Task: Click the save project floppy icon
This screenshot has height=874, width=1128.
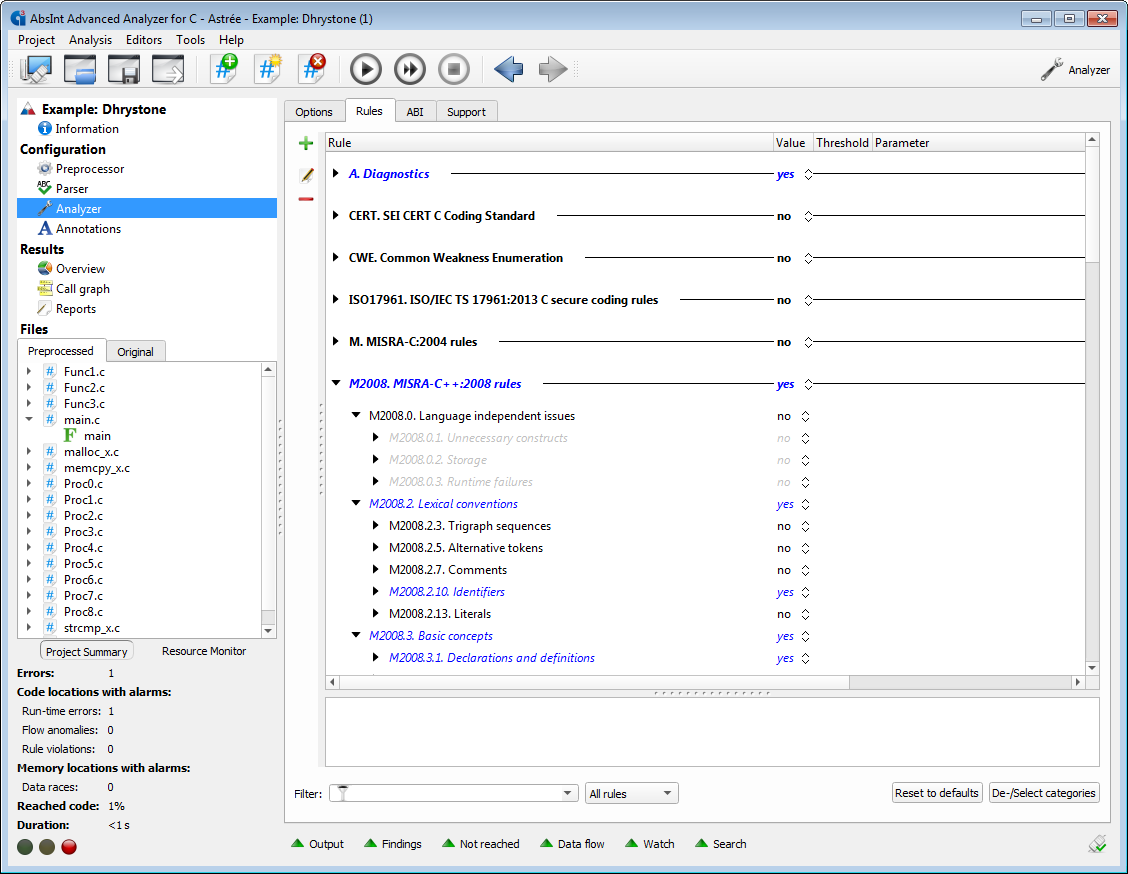Action: coord(124,70)
